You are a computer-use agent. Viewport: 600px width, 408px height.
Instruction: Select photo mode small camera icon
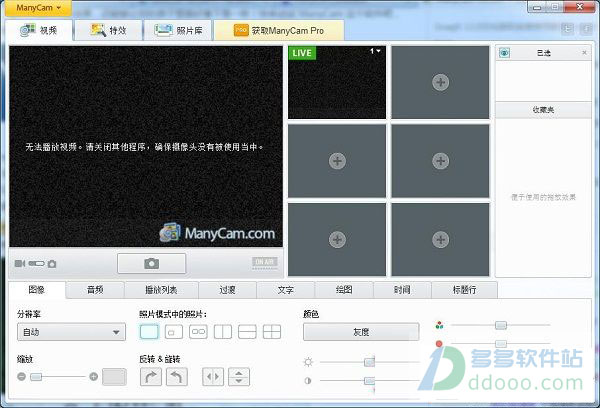tap(52, 264)
